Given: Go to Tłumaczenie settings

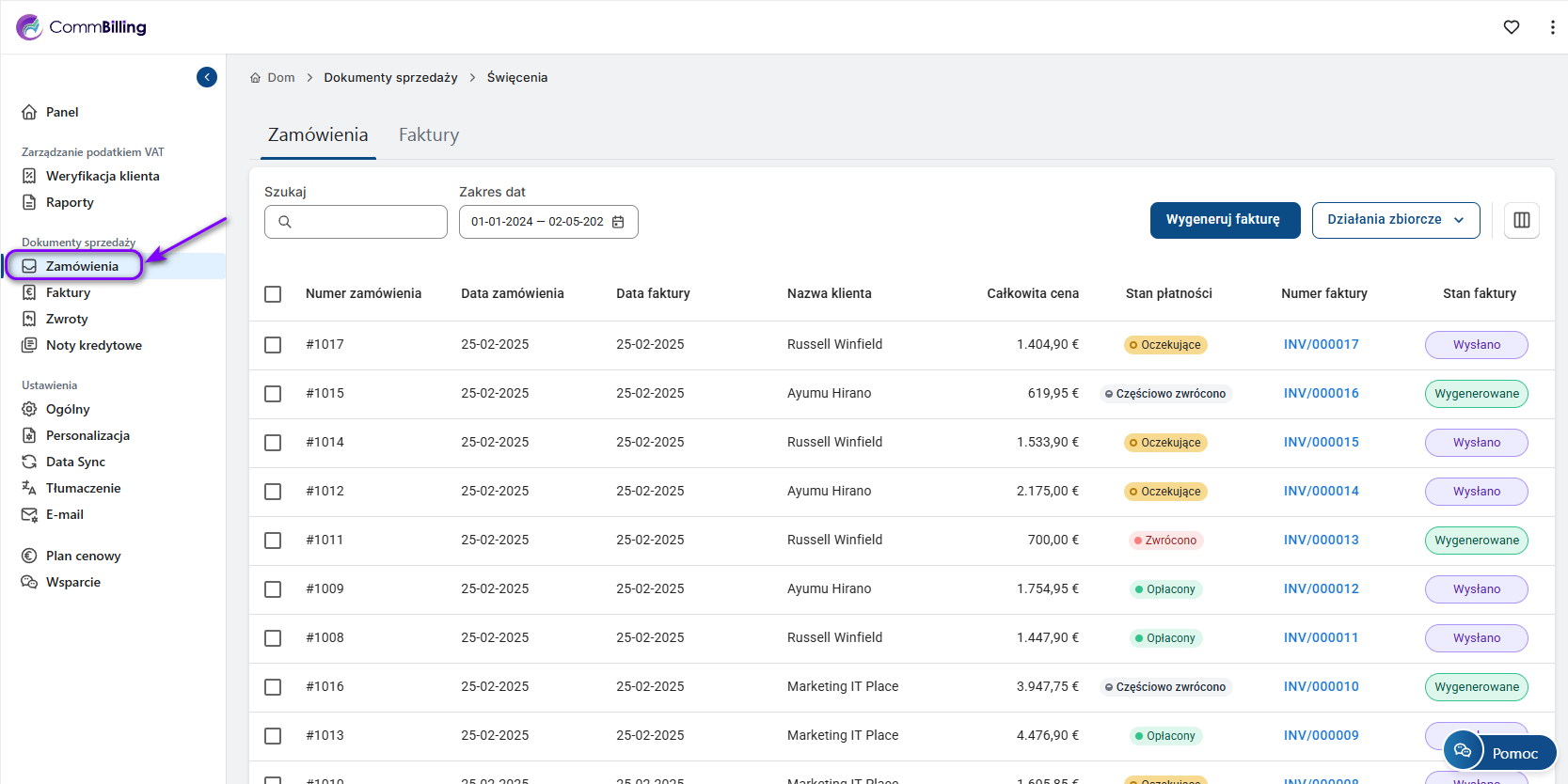Looking at the screenshot, I should 83,488.
